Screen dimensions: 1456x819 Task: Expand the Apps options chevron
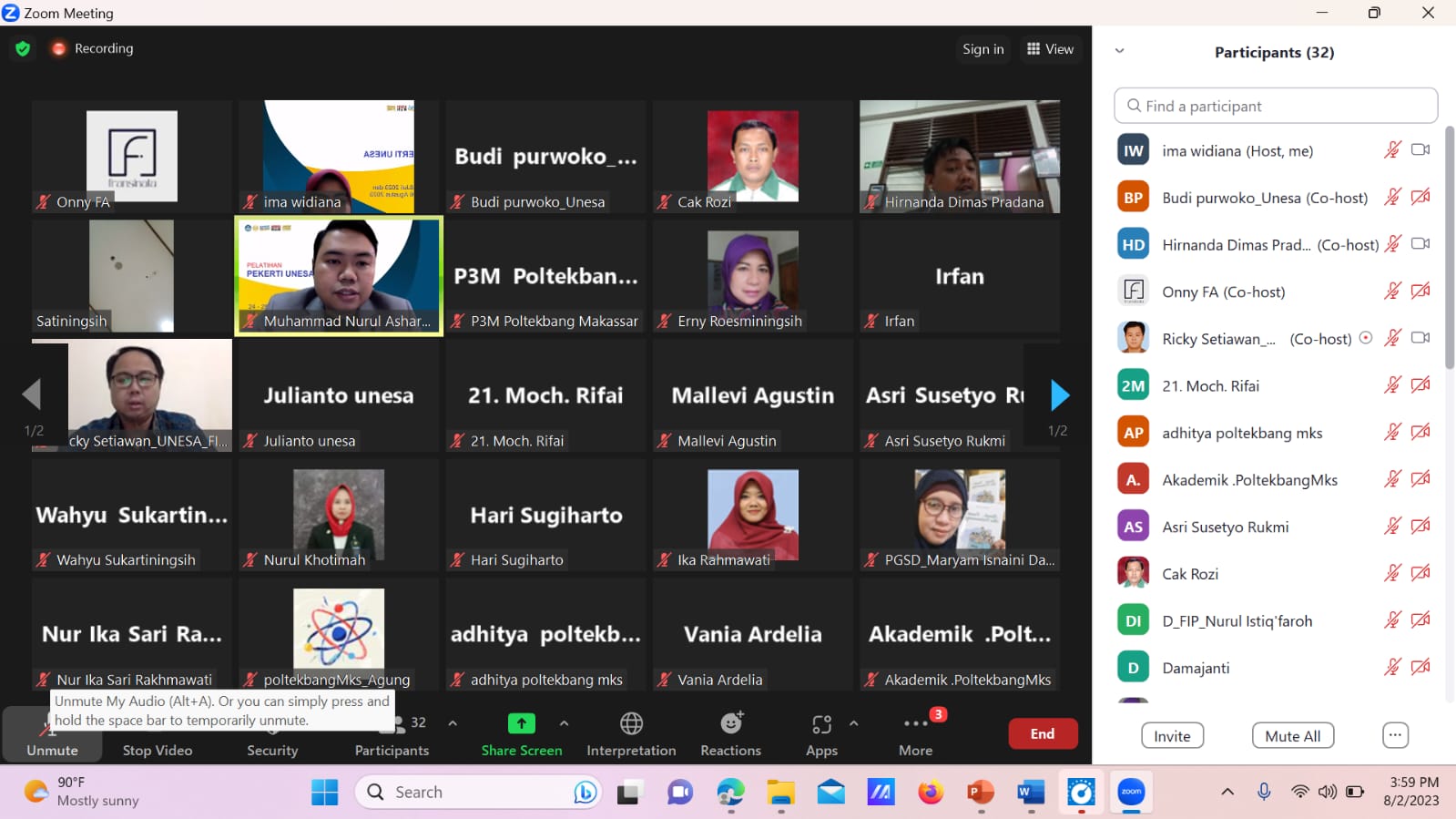pos(853,723)
